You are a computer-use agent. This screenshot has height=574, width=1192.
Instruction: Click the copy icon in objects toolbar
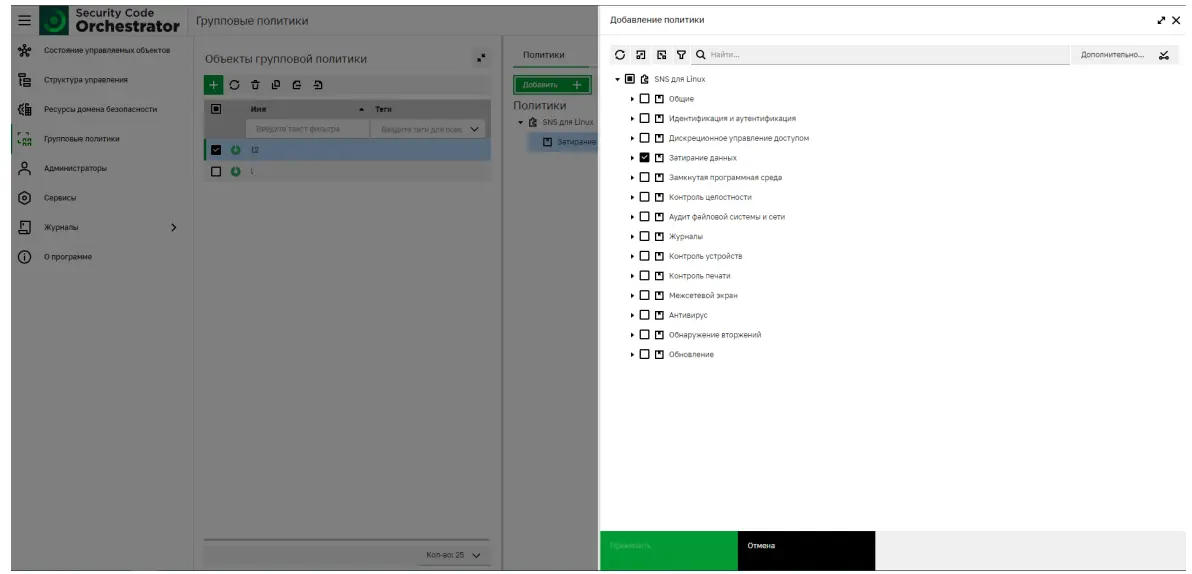point(276,85)
